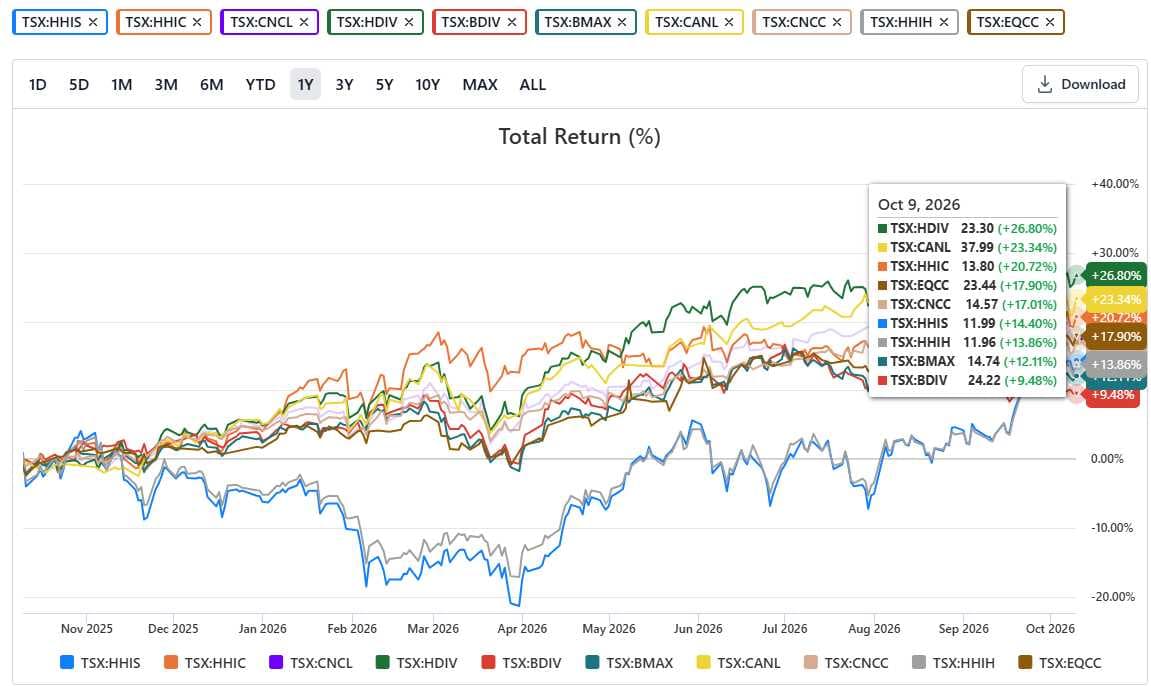The height and width of the screenshot is (686, 1151).
Task: Remove TSX:HHIH chip via × icon
Action: 944,23
